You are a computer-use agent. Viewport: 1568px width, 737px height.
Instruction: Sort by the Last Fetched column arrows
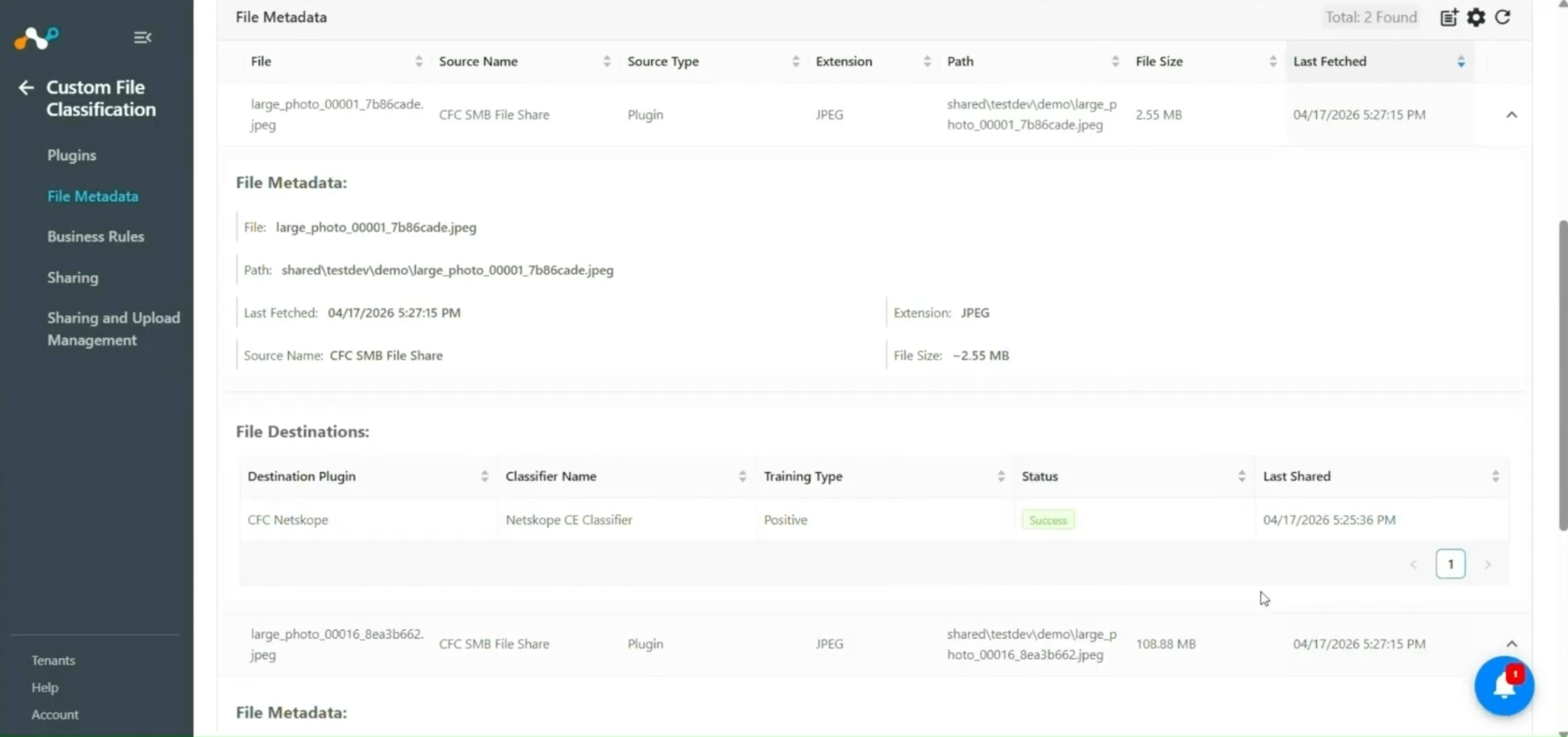(1461, 61)
